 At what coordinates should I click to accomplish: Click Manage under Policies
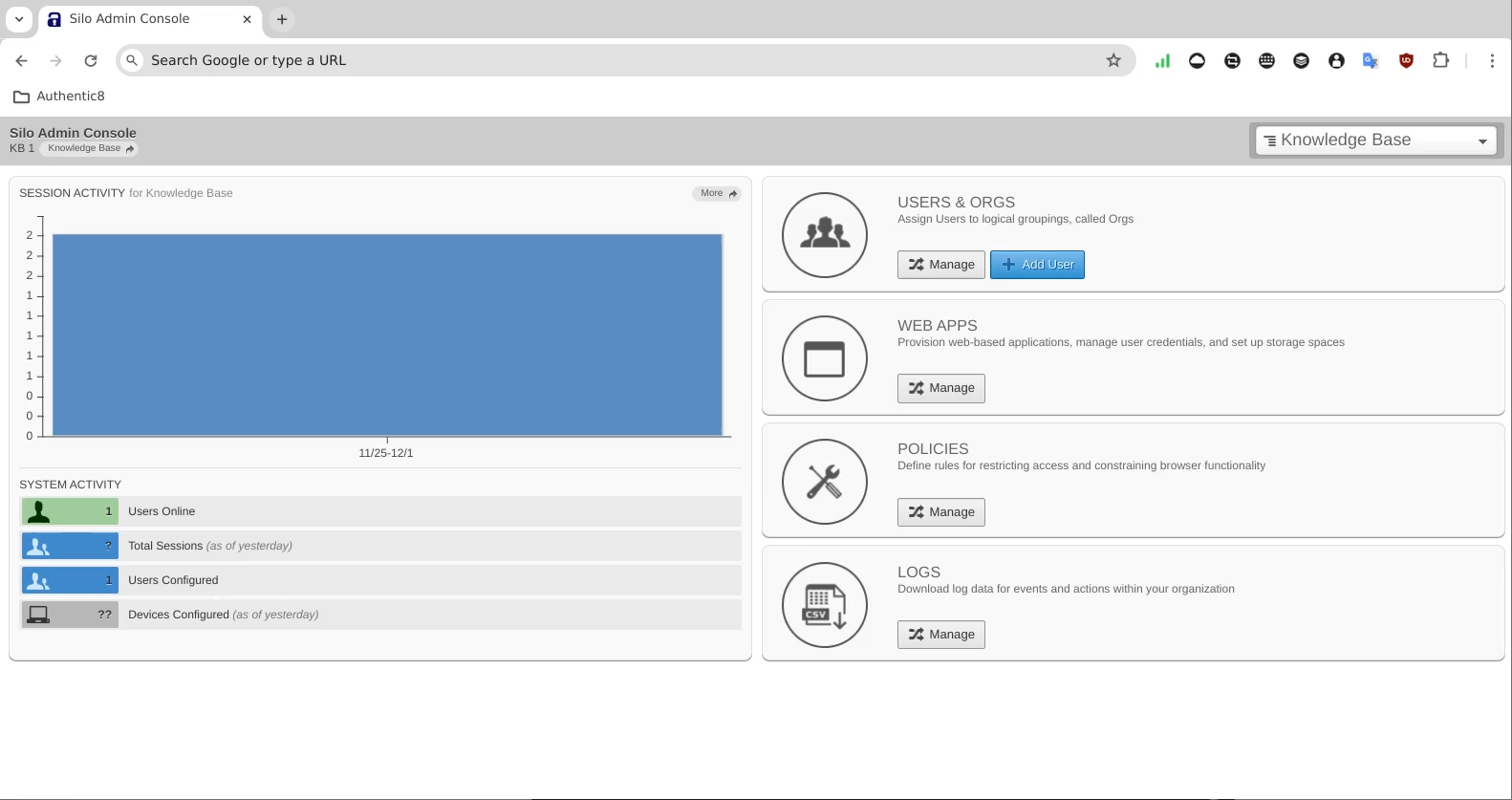(941, 512)
